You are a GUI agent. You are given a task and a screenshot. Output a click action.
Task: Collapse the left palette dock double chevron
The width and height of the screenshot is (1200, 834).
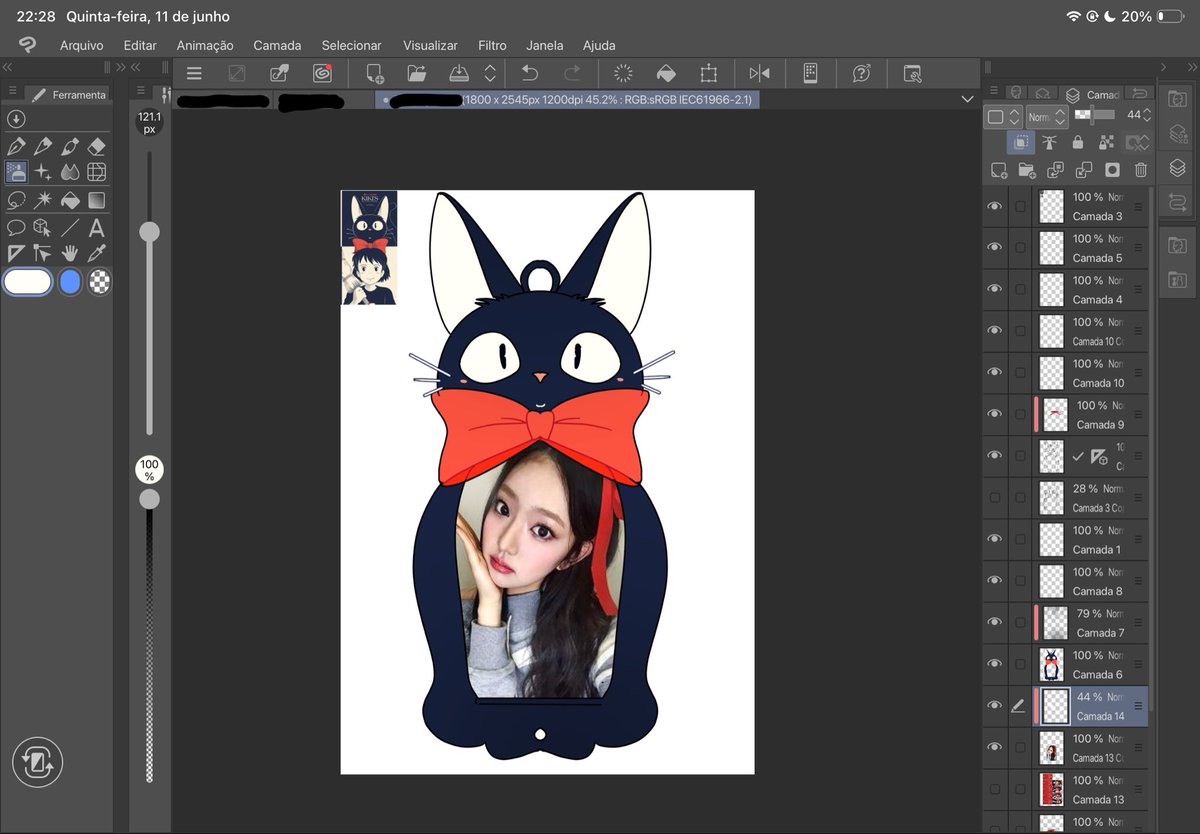(x=7, y=67)
